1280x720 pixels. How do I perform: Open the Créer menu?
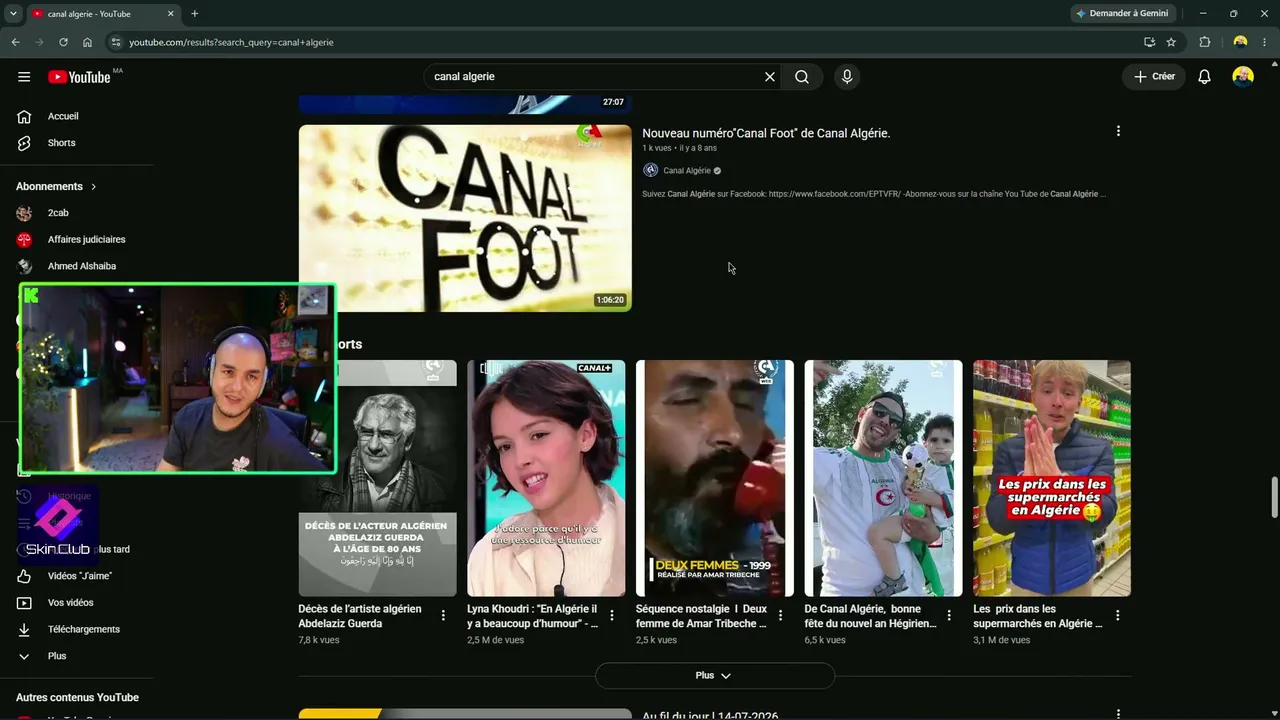[x=1154, y=77]
